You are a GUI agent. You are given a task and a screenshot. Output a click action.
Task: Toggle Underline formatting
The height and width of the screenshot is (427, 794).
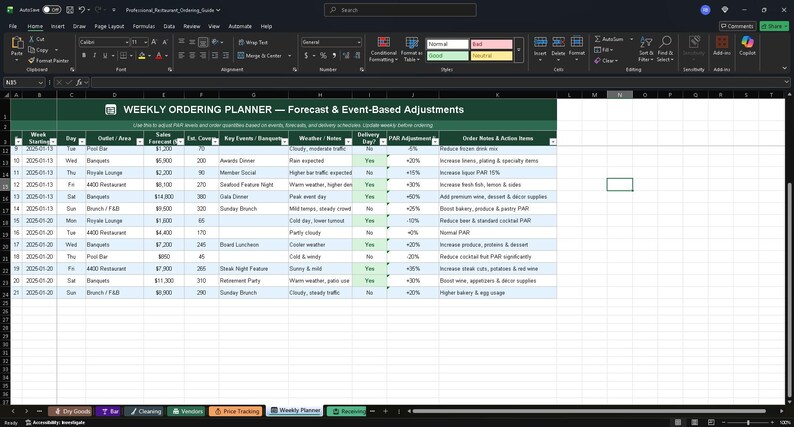coord(105,55)
